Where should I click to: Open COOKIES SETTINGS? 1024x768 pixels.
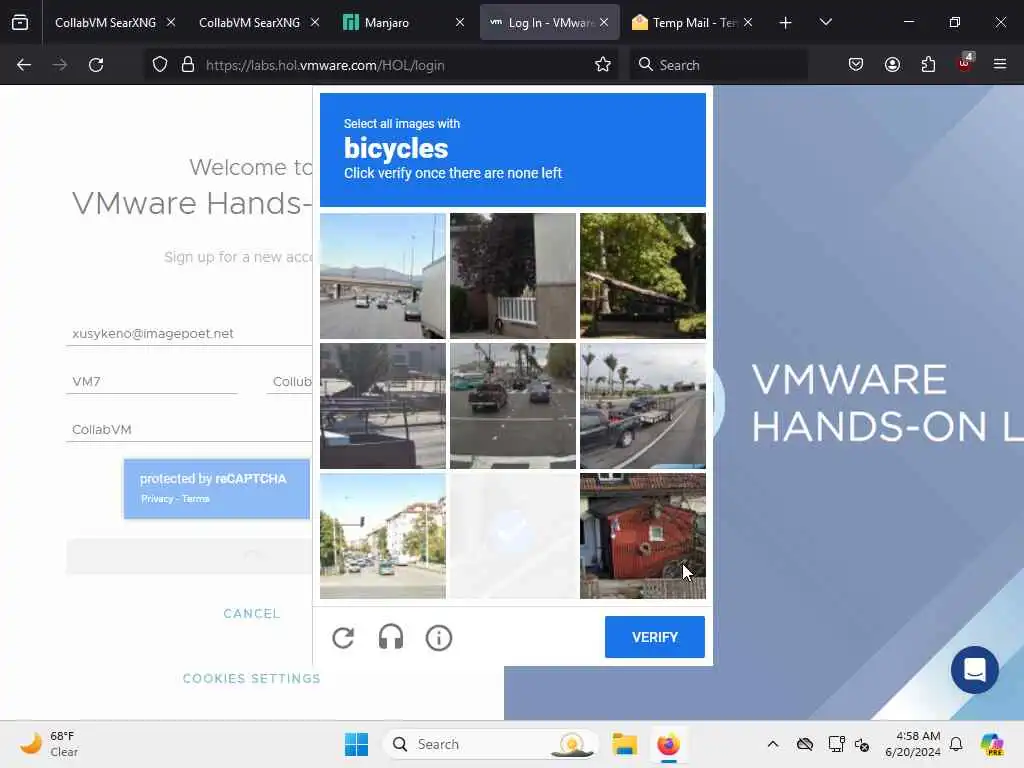(251, 679)
